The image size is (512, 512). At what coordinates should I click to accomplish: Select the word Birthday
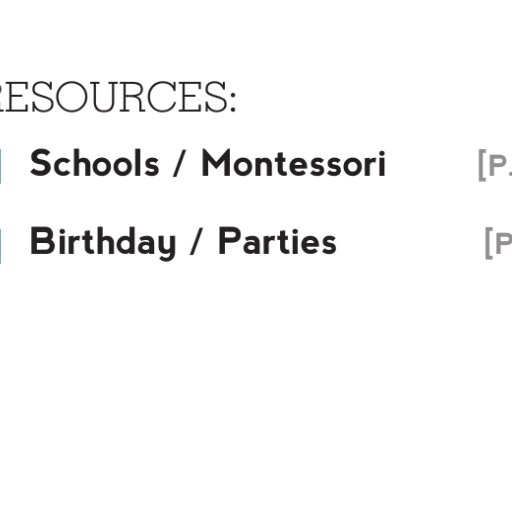point(103,243)
